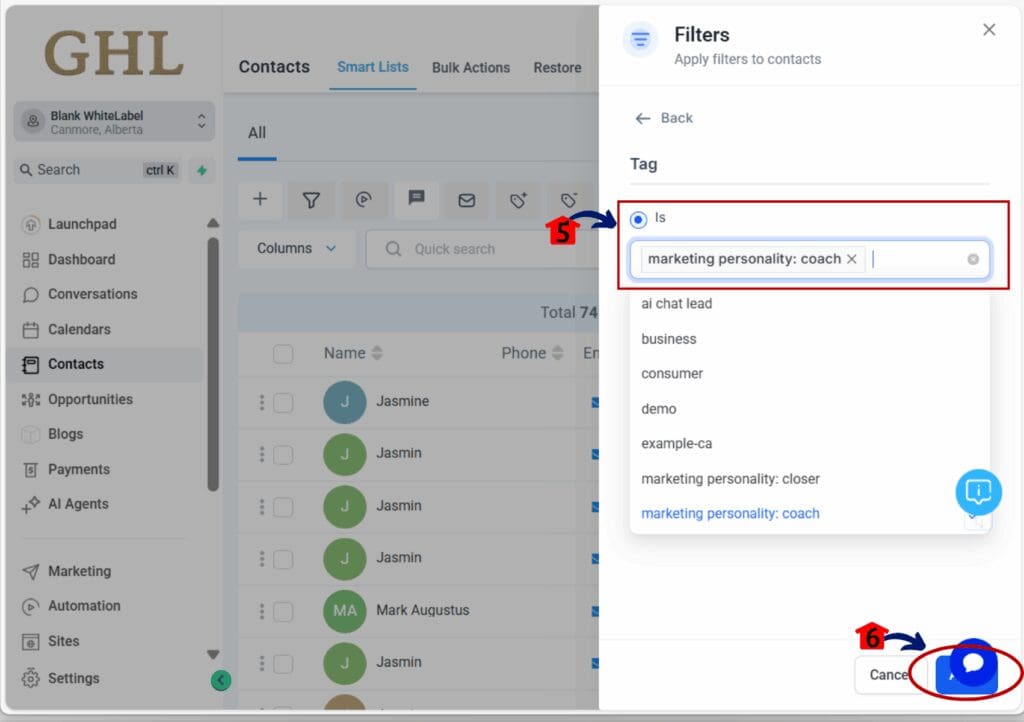Click the SMS chat bubble toolbar icon

coord(415,199)
